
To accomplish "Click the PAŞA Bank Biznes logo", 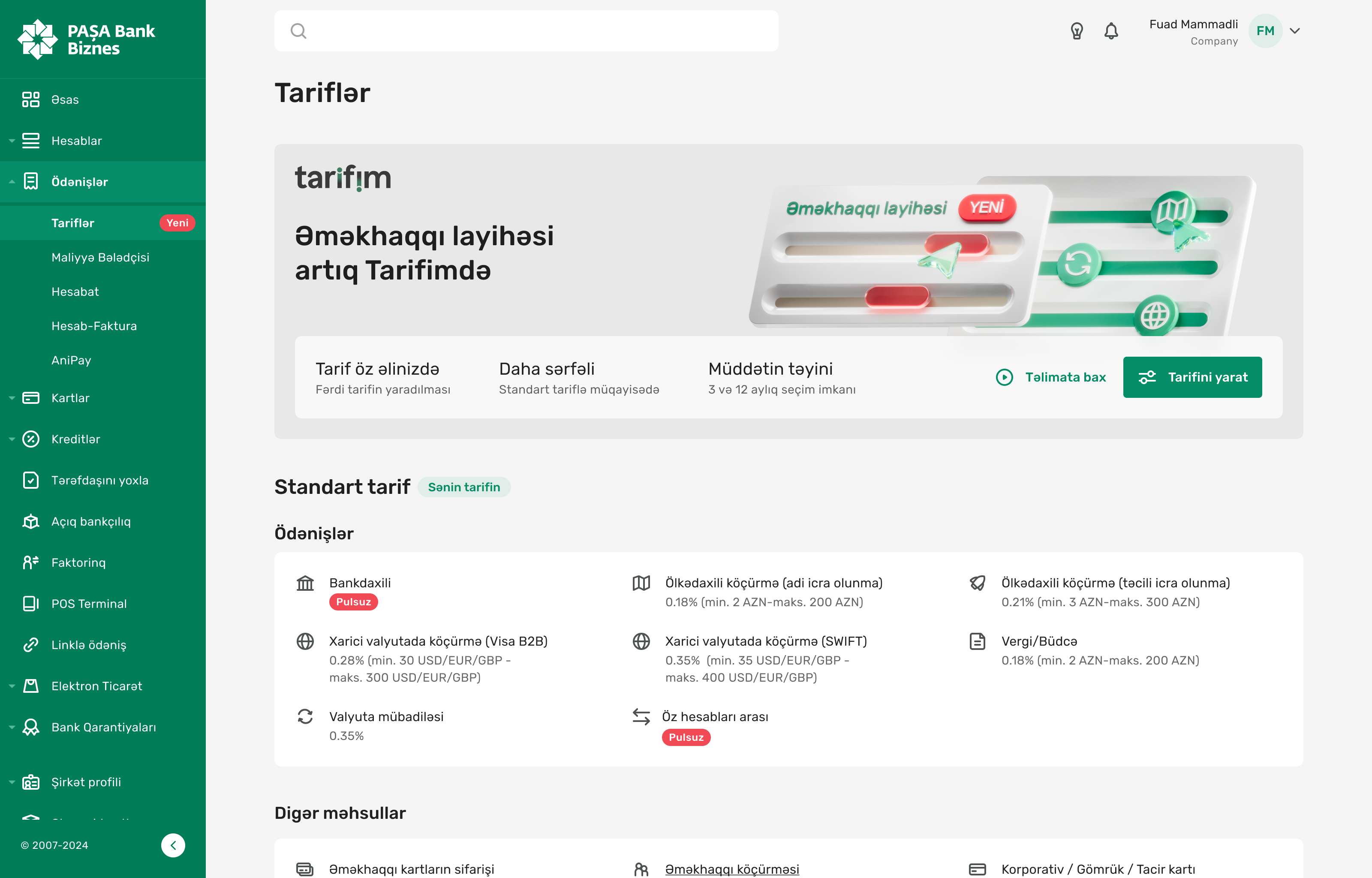I will (86, 39).
